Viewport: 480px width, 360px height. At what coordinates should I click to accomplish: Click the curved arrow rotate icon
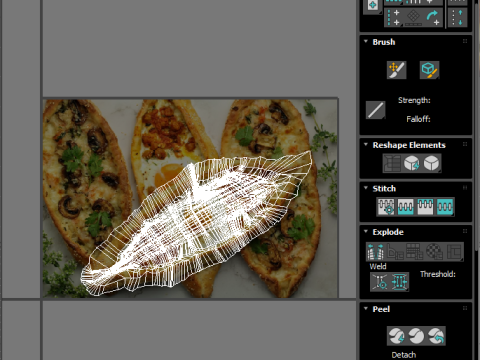click(433, 17)
